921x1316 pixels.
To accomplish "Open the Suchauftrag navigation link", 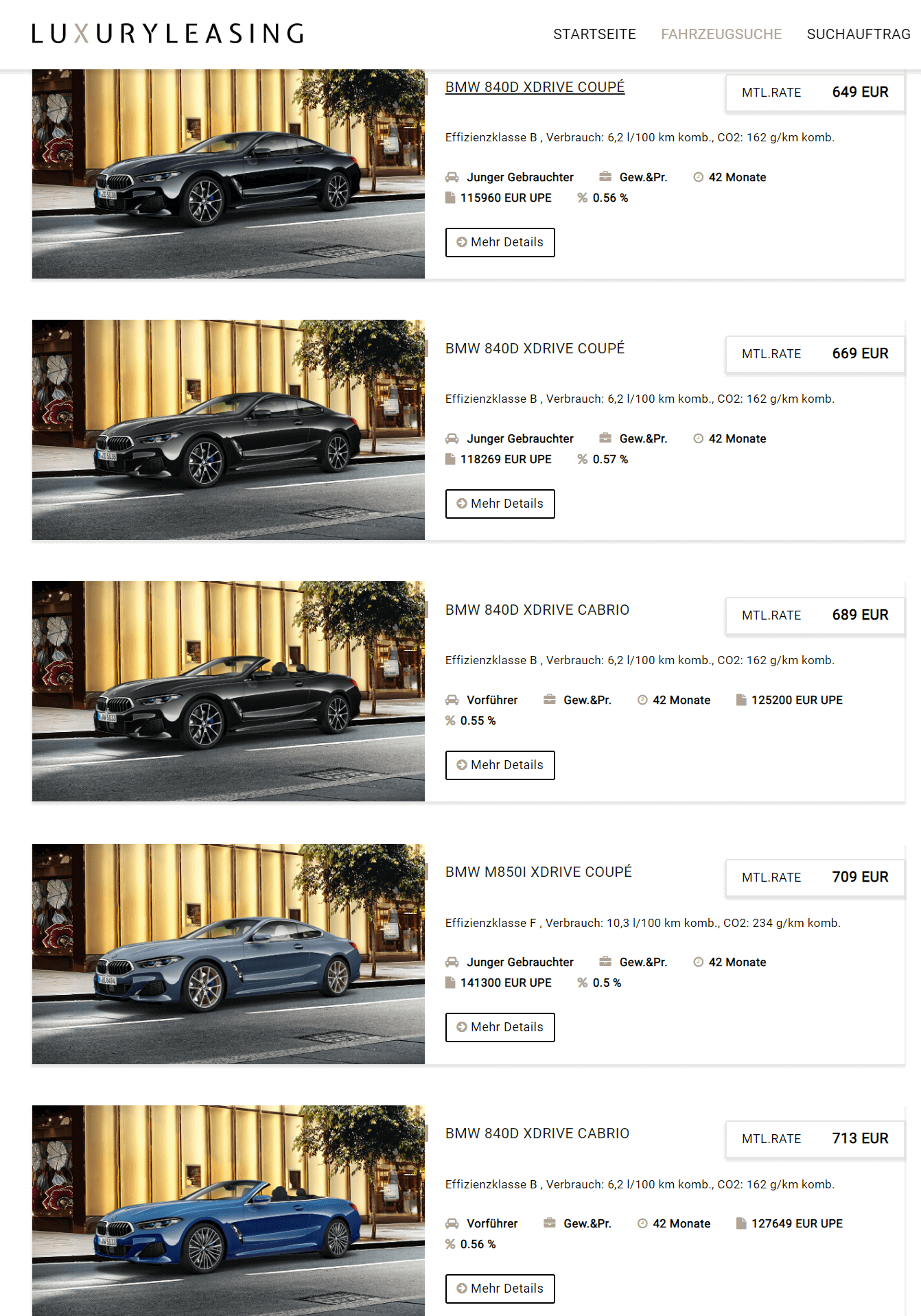I will coord(859,34).
